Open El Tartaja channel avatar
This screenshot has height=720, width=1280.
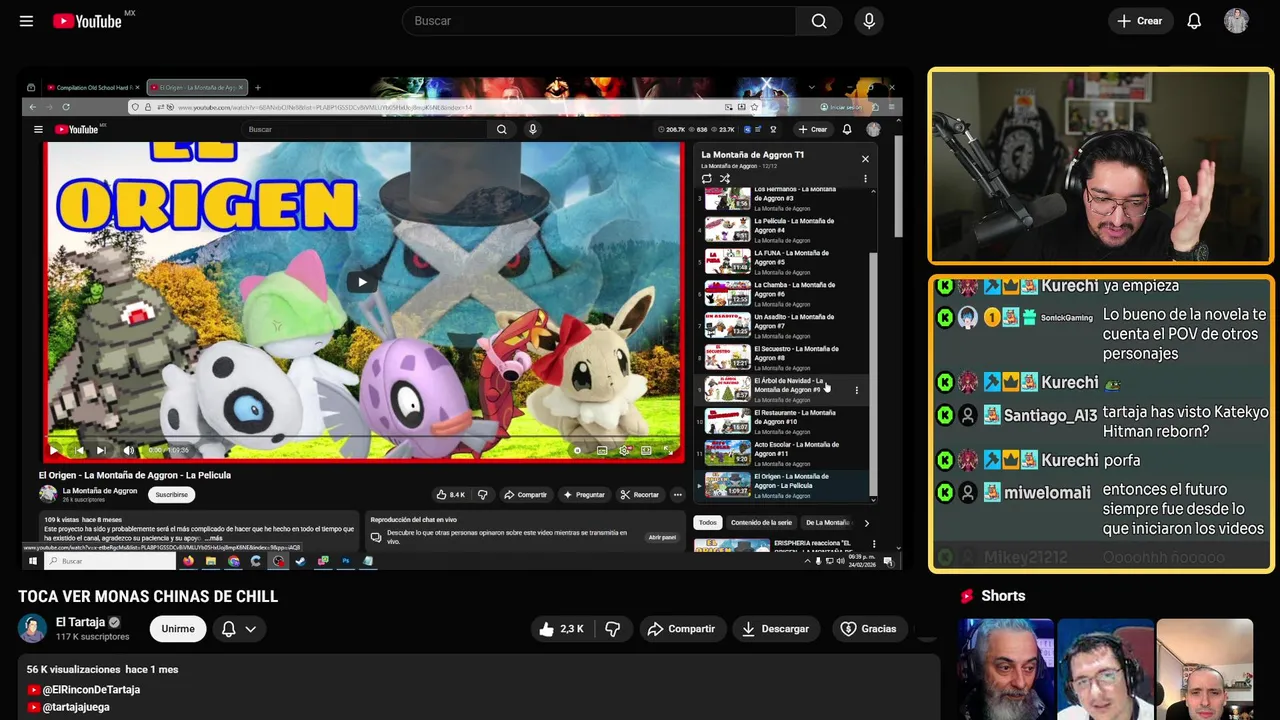point(32,628)
